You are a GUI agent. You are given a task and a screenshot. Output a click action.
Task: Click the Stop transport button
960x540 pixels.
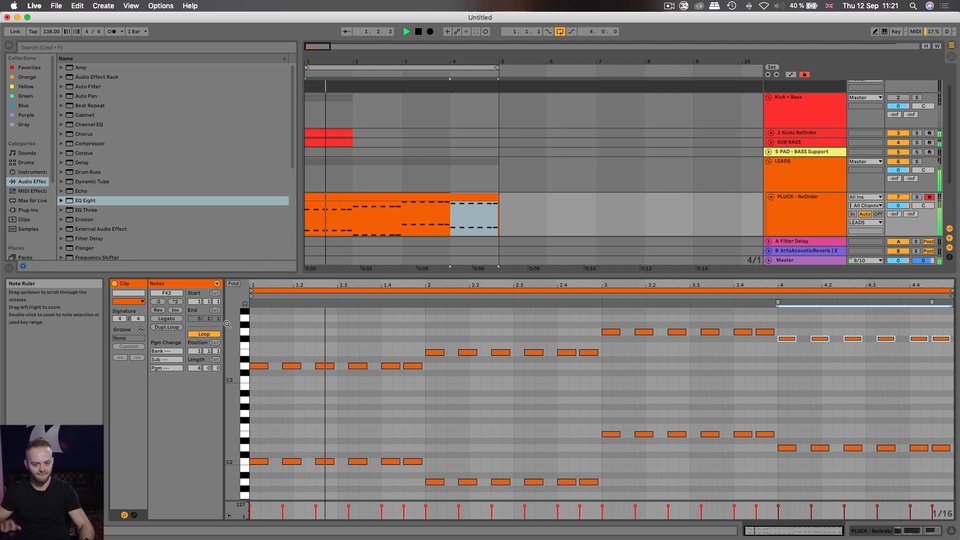[x=418, y=31]
